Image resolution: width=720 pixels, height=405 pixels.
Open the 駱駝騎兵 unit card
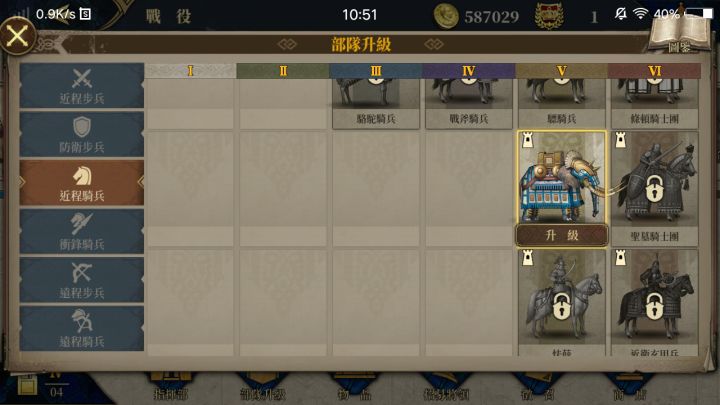(376, 104)
